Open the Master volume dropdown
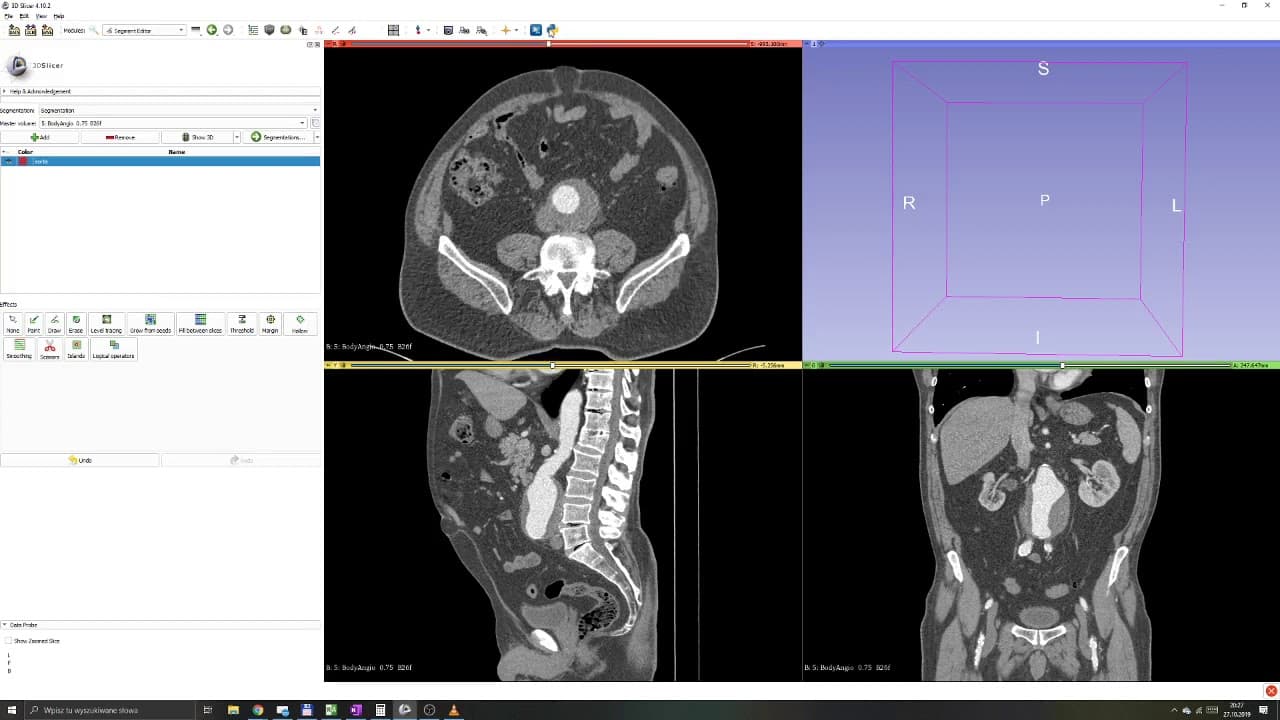Image resolution: width=1280 pixels, height=720 pixels. (x=173, y=123)
